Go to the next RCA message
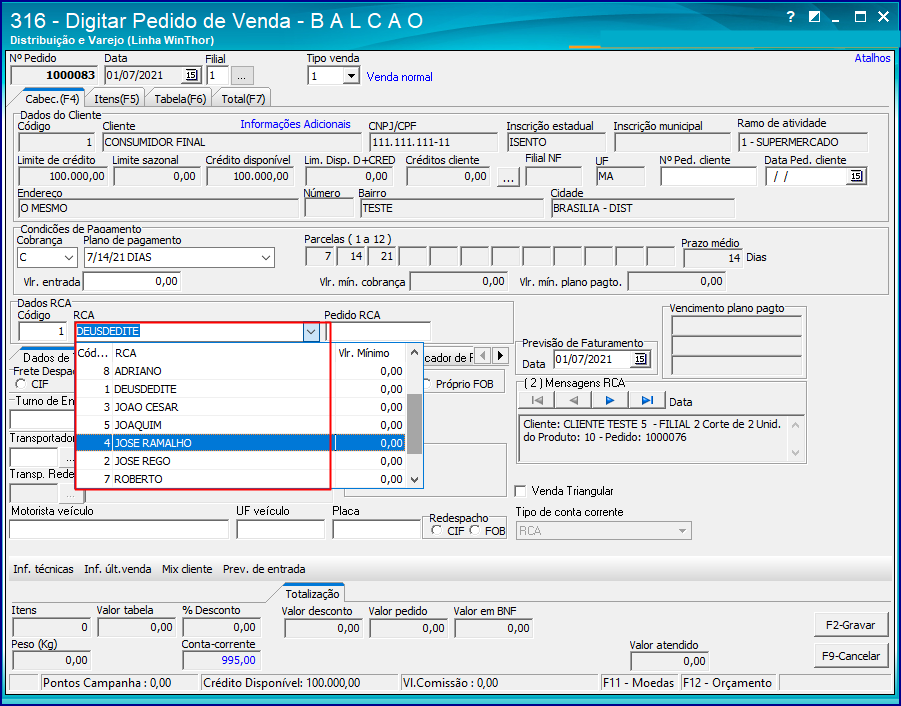The height and width of the screenshot is (706, 901). click(x=610, y=400)
